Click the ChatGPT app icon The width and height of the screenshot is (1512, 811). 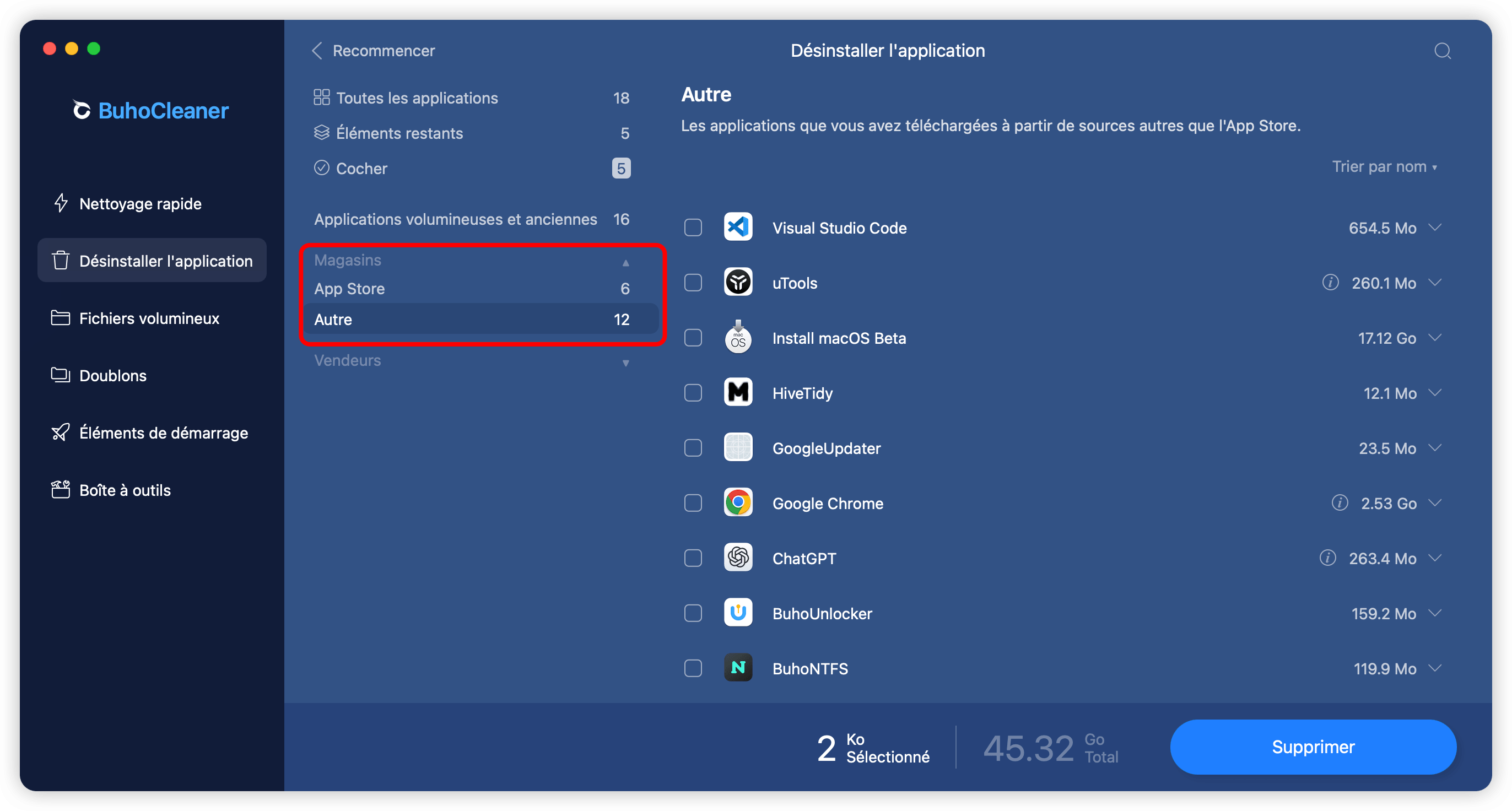[x=738, y=558]
